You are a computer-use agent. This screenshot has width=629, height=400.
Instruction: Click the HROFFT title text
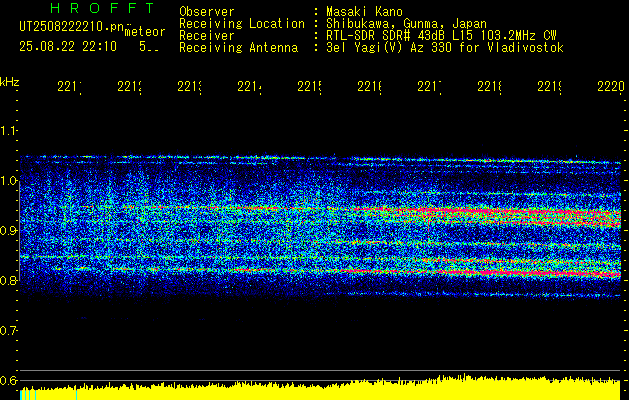click(102, 8)
